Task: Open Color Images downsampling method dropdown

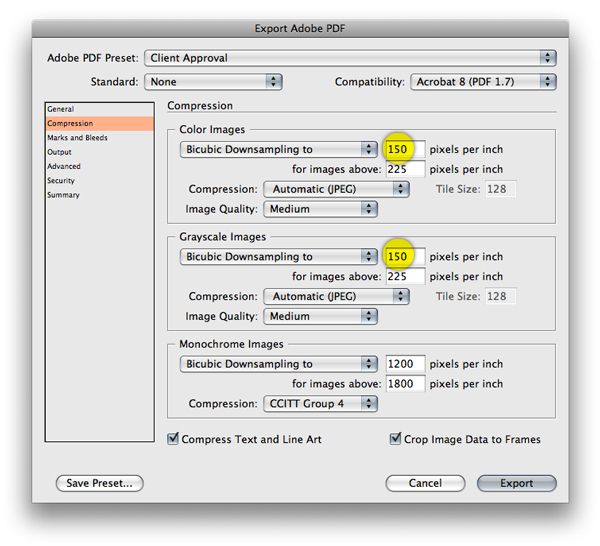Action: coord(279,150)
